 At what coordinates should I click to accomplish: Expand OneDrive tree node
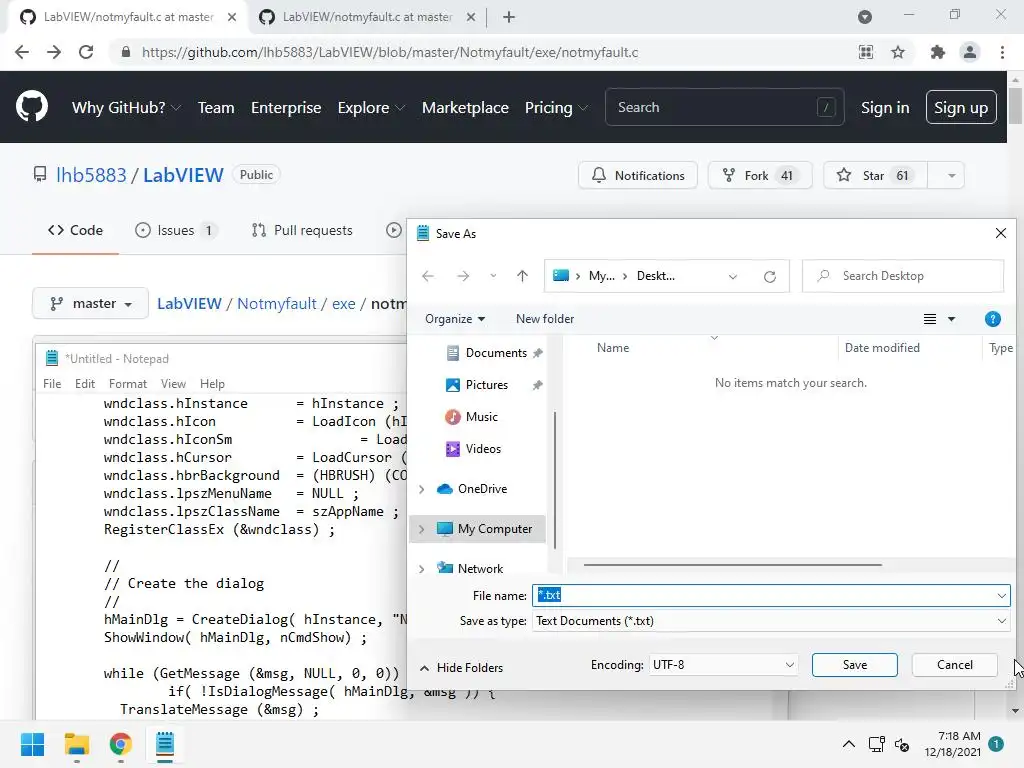point(422,488)
